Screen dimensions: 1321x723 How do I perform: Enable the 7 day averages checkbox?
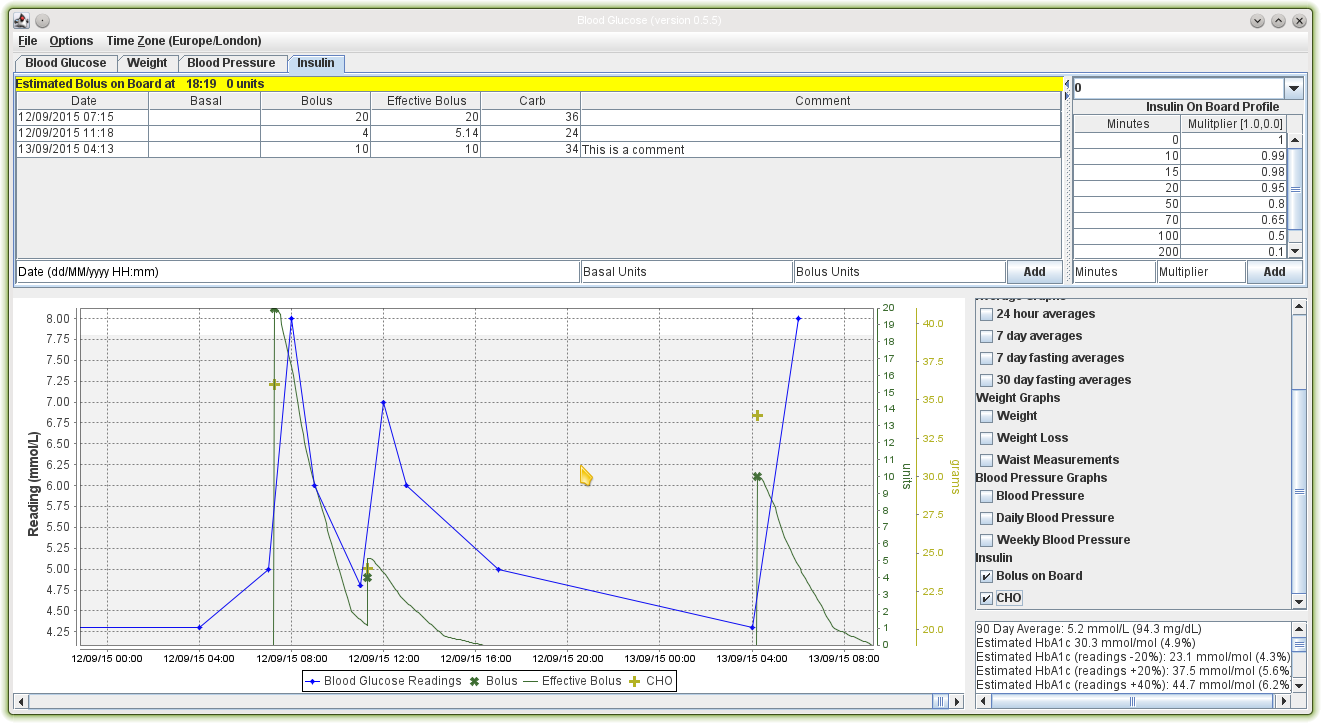pos(987,336)
